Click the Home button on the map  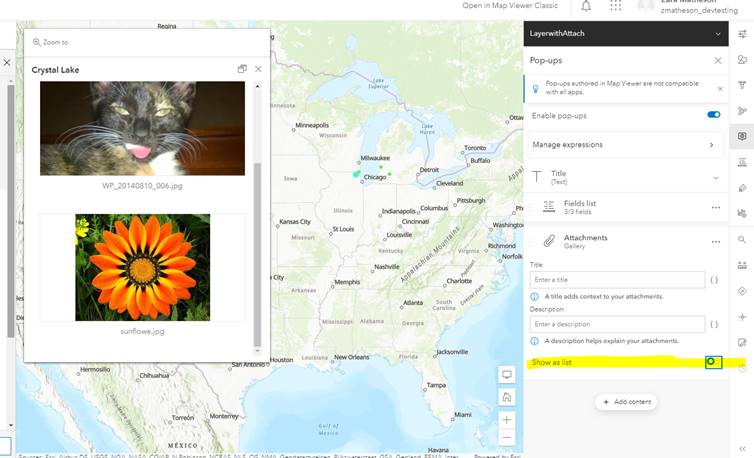coord(506,397)
